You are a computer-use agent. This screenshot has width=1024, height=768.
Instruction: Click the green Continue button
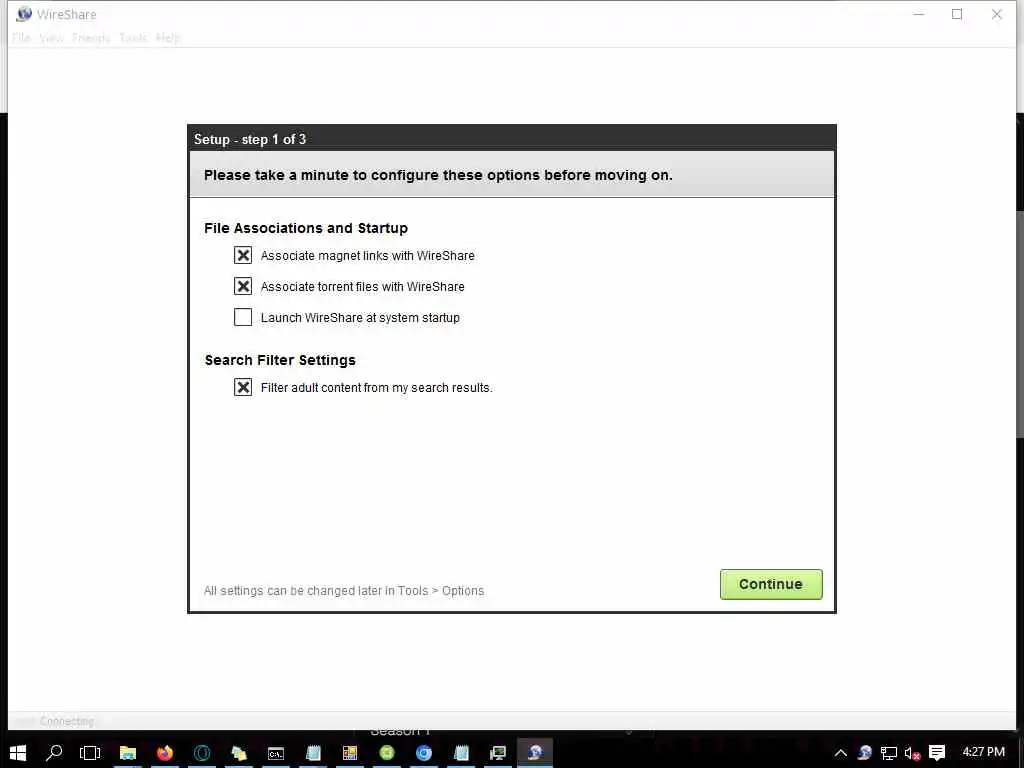771,584
